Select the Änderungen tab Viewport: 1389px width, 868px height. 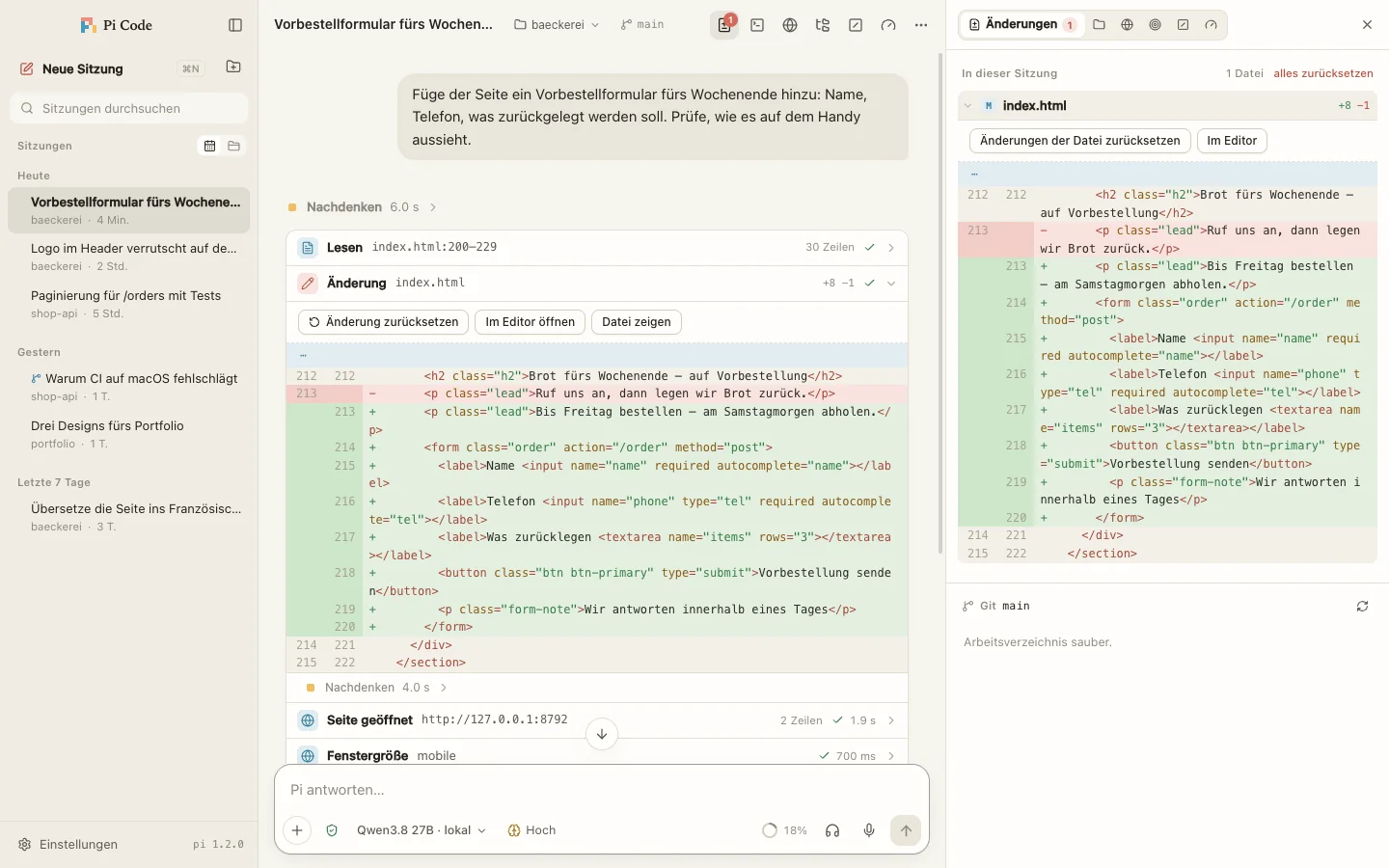click(x=1021, y=25)
